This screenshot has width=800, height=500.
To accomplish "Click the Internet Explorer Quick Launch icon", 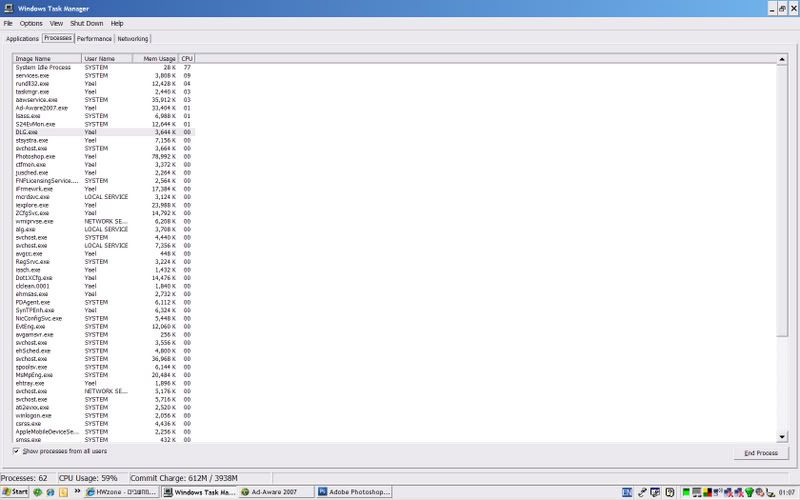I will tap(50, 492).
